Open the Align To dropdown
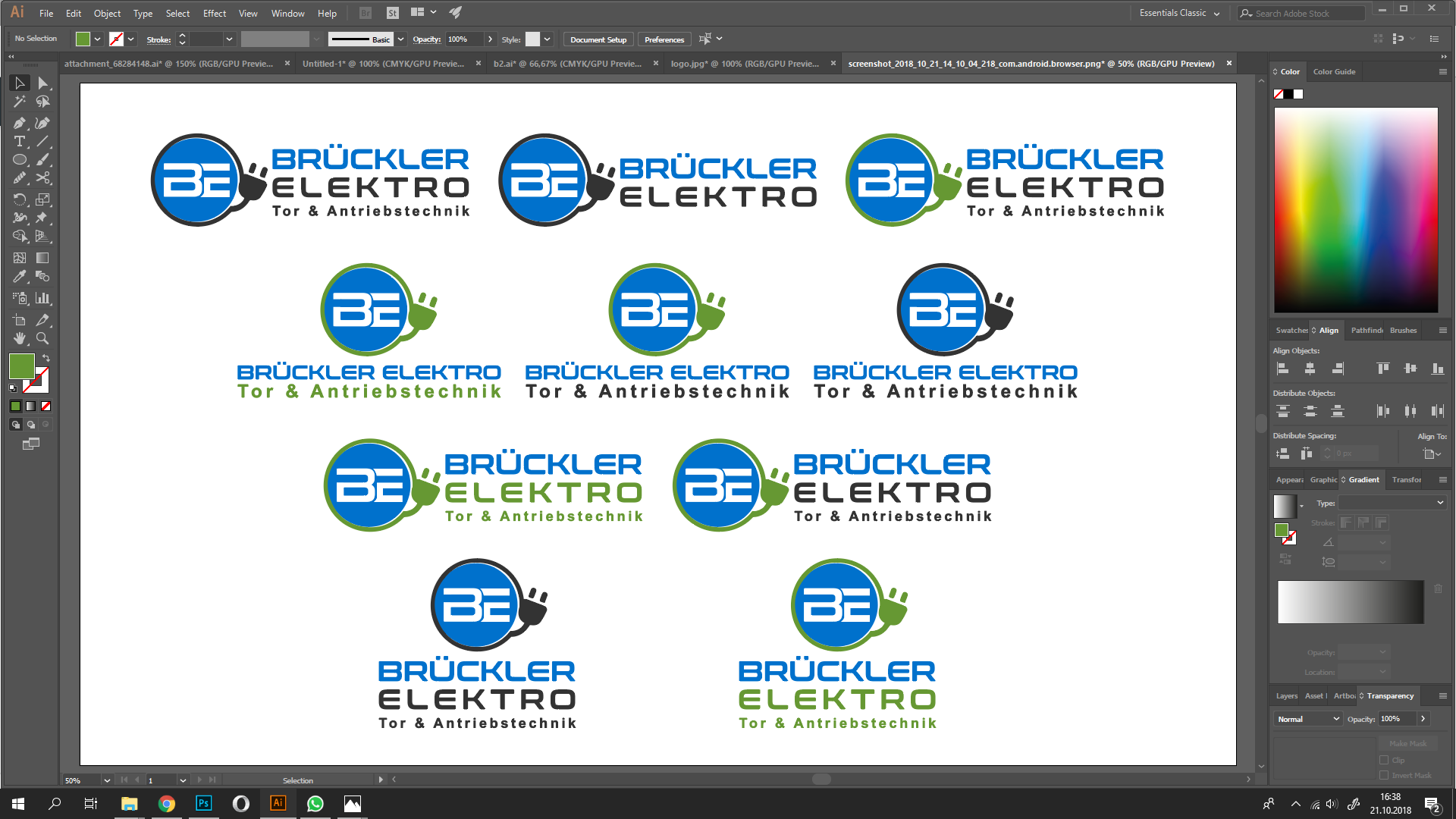This screenshot has width=1456, height=819. pos(1432,453)
